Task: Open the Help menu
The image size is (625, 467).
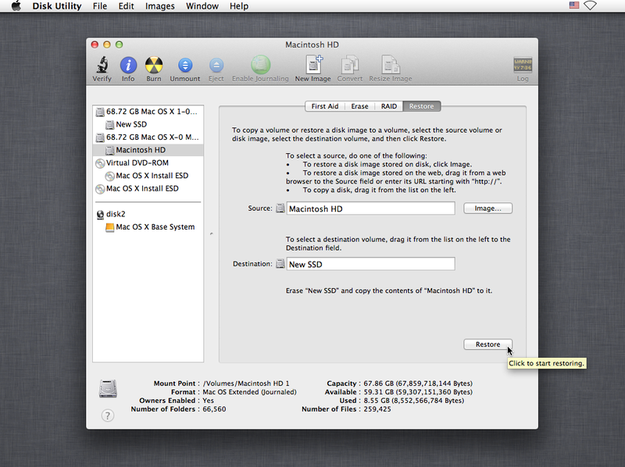Action: pyautogui.click(x=239, y=6)
